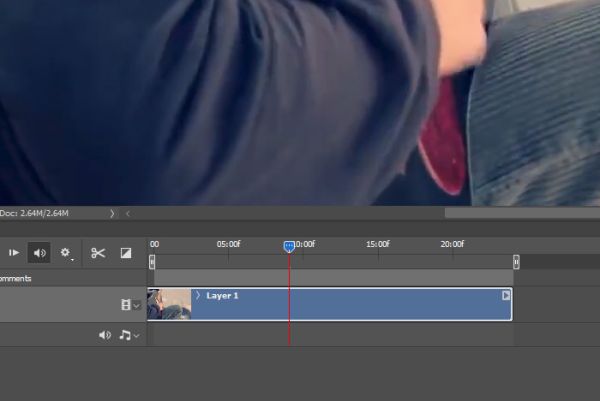600x401 pixels.
Task: Open timeline playback settings gear
Action: [65, 253]
